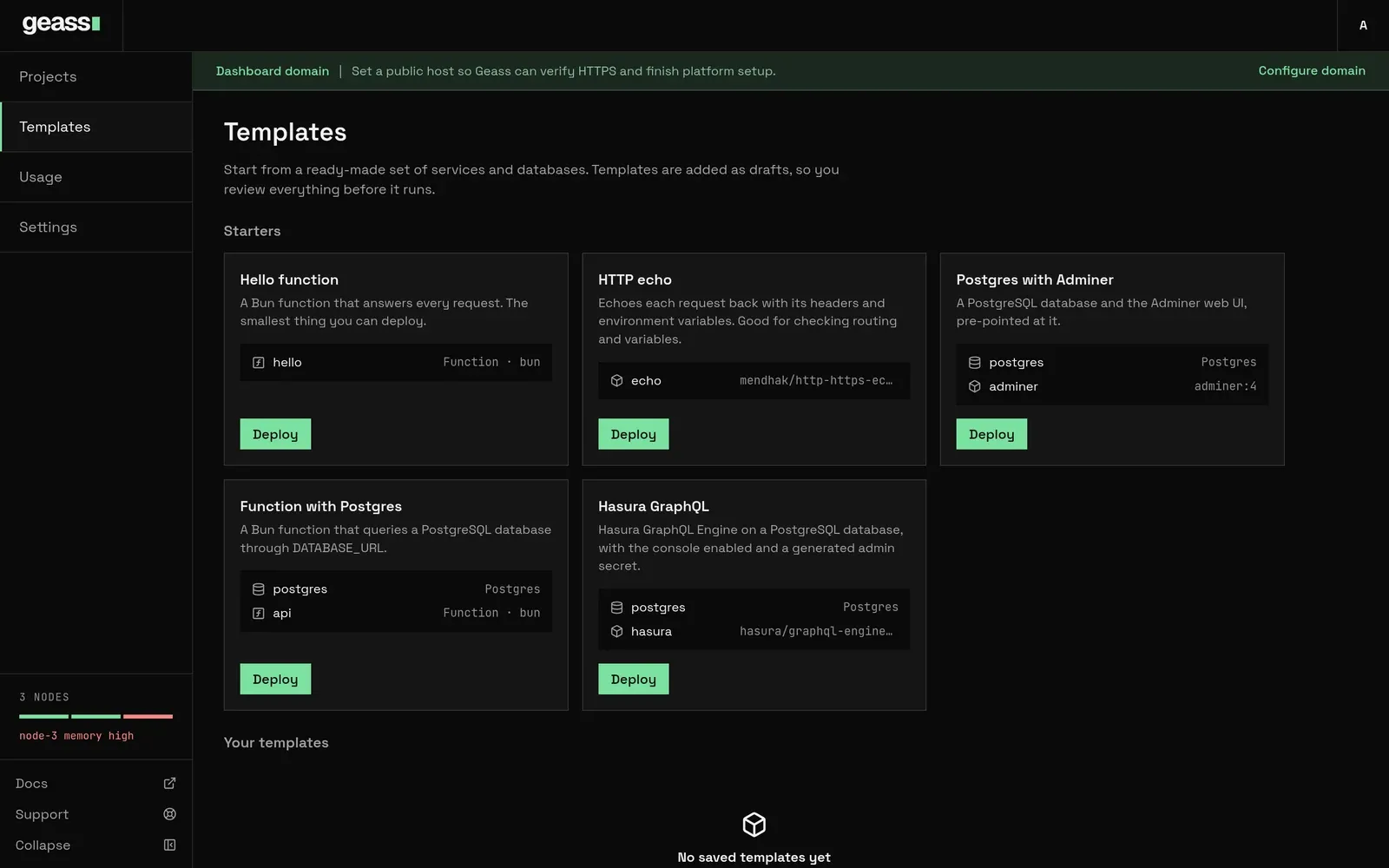Select Templates in the sidebar
1389x868 pixels.
96,127
